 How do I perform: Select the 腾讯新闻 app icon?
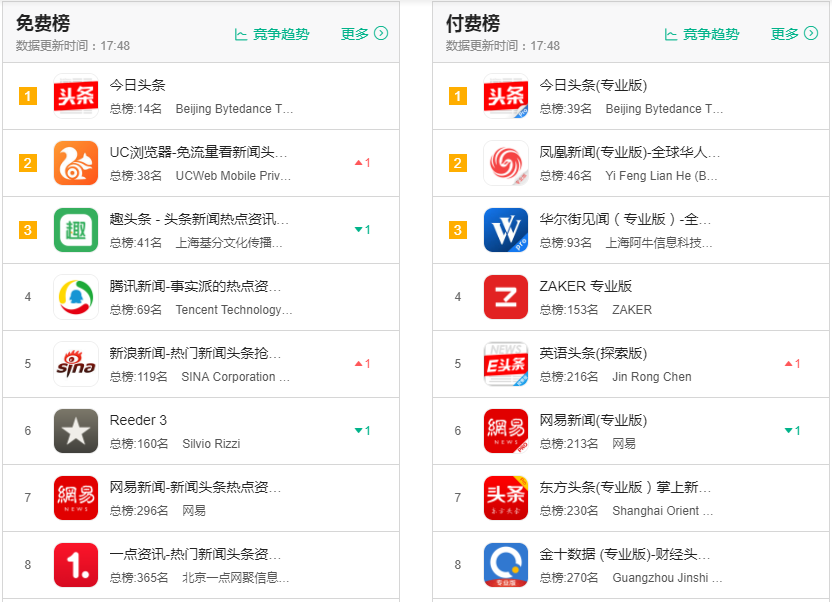pos(76,297)
